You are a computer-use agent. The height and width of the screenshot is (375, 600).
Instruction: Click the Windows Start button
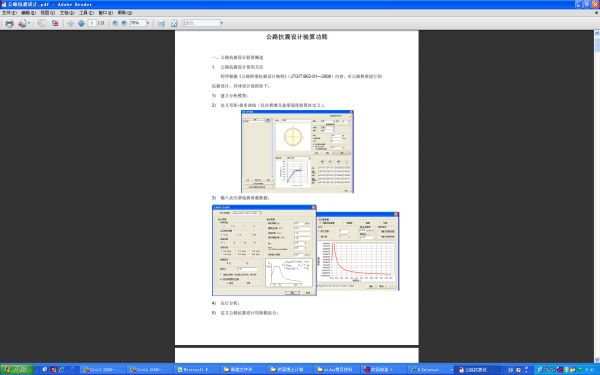point(17,370)
